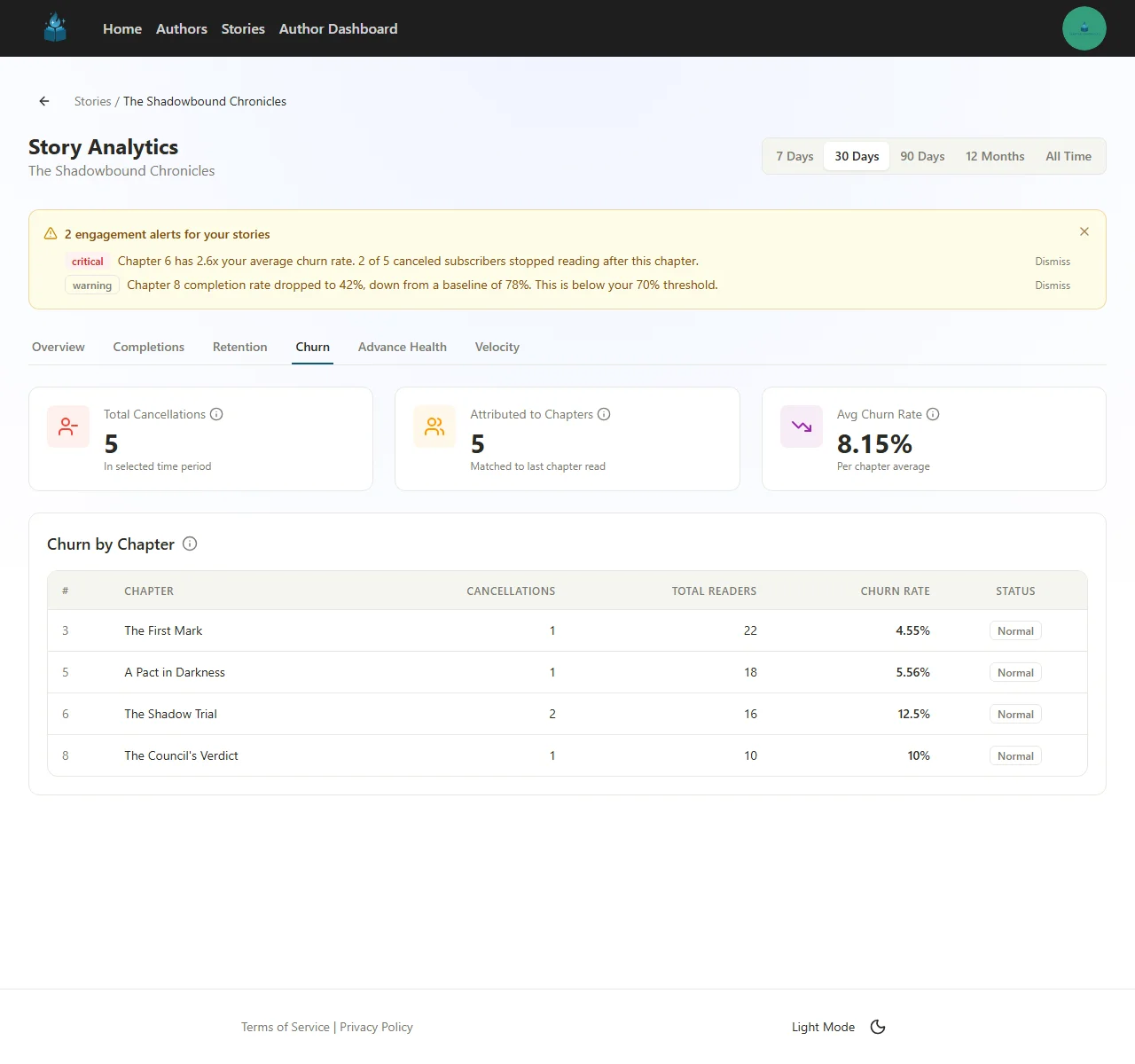The image size is (1135, 1064).
Task: Click The Shadowbound Chronicles breadcrumb link
Action: pos(204,101)
